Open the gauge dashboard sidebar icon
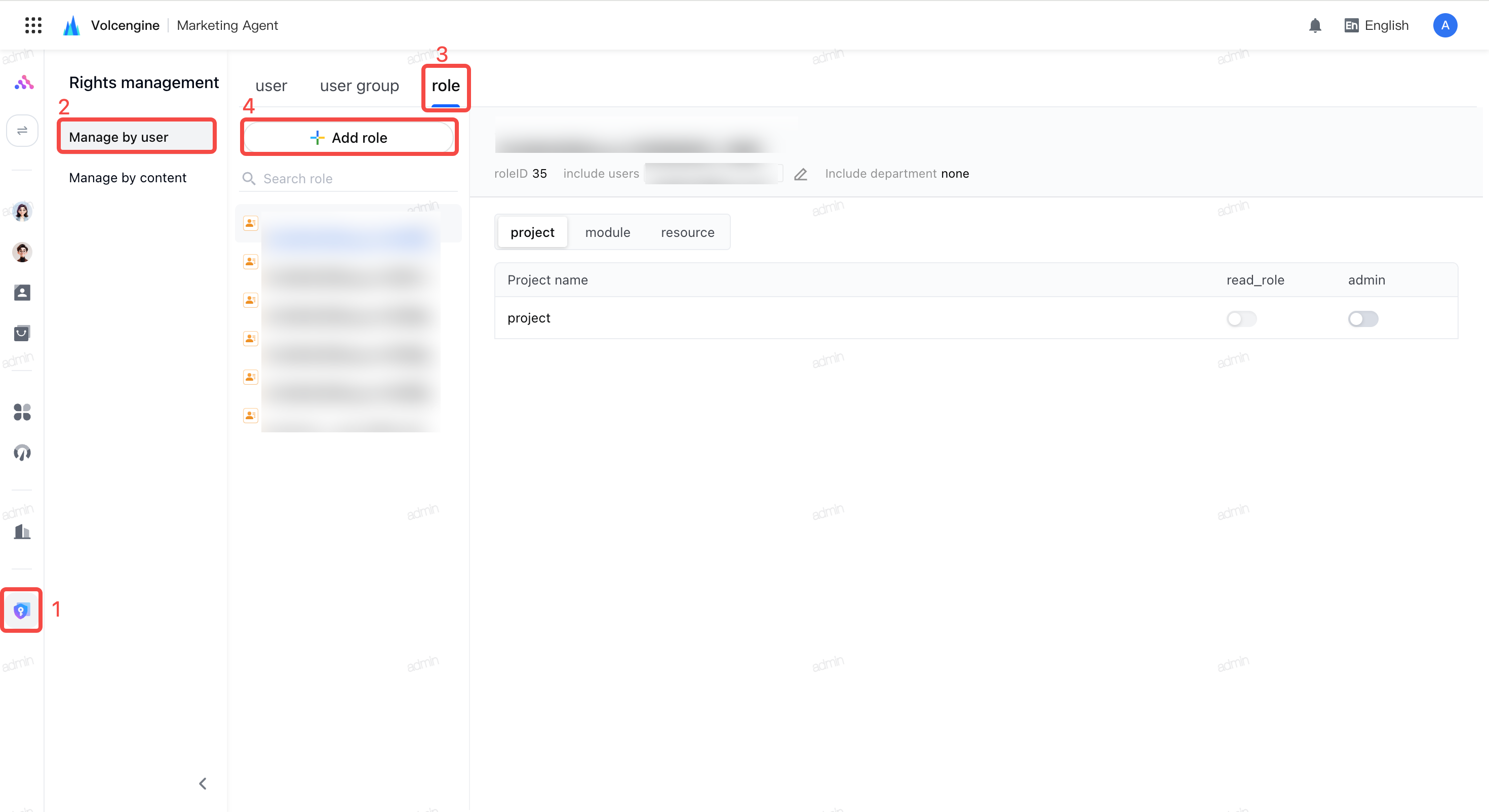This screenshot has width=1489, height=812. 22,453
